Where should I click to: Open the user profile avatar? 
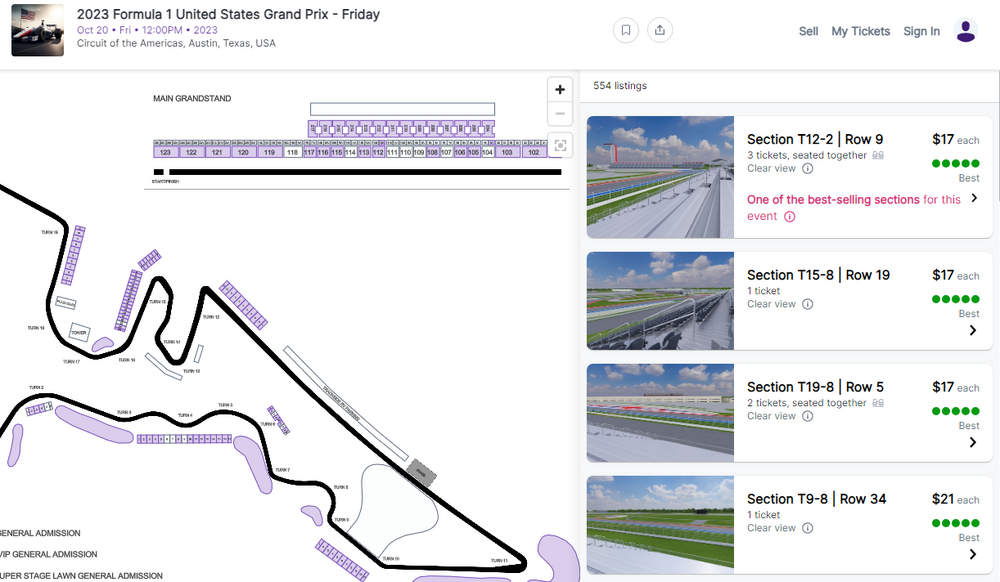coord(965,31)
